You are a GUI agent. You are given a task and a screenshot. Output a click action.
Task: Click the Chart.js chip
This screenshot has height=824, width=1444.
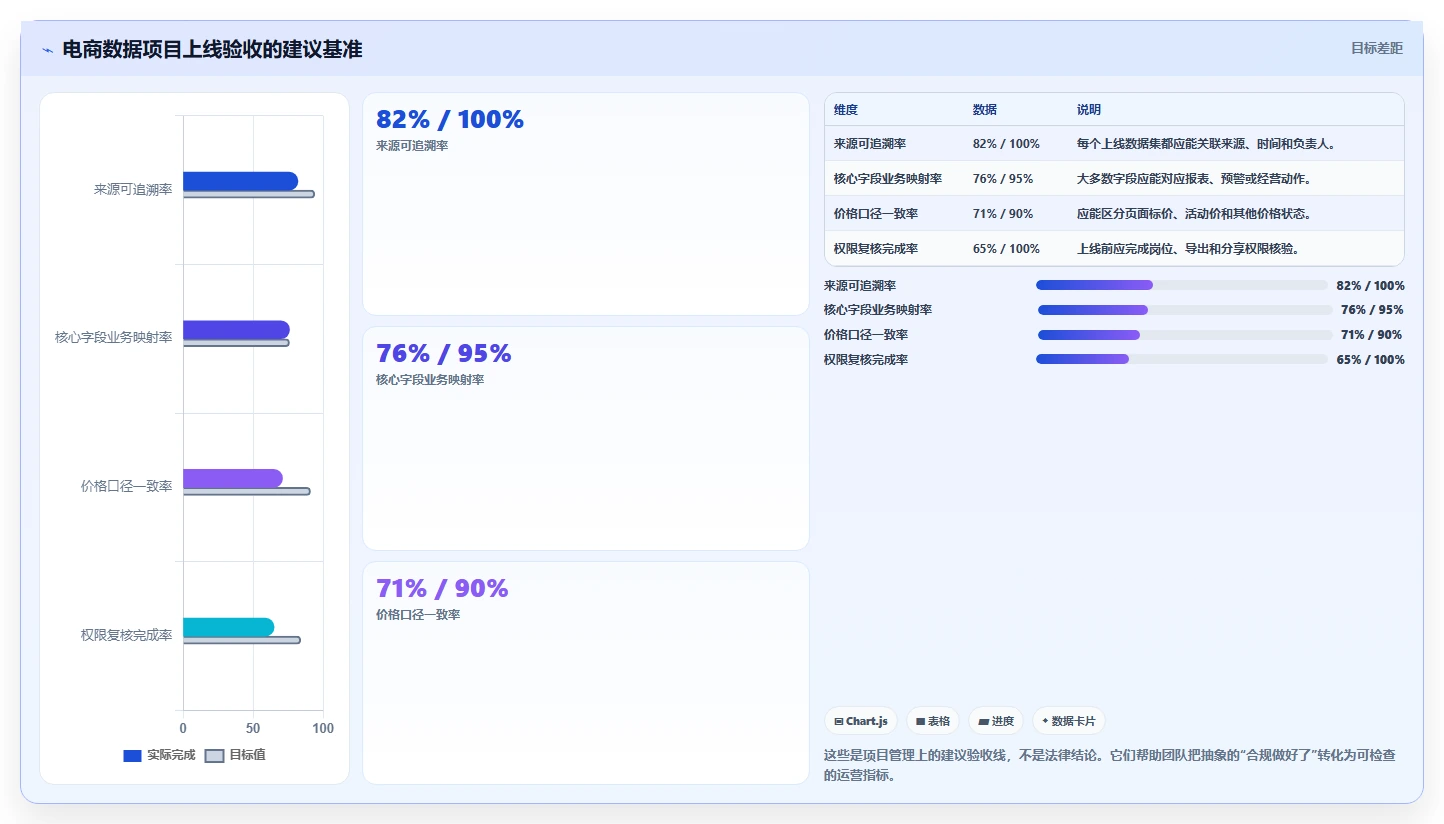pyautogui.click(x=861, y=721)
